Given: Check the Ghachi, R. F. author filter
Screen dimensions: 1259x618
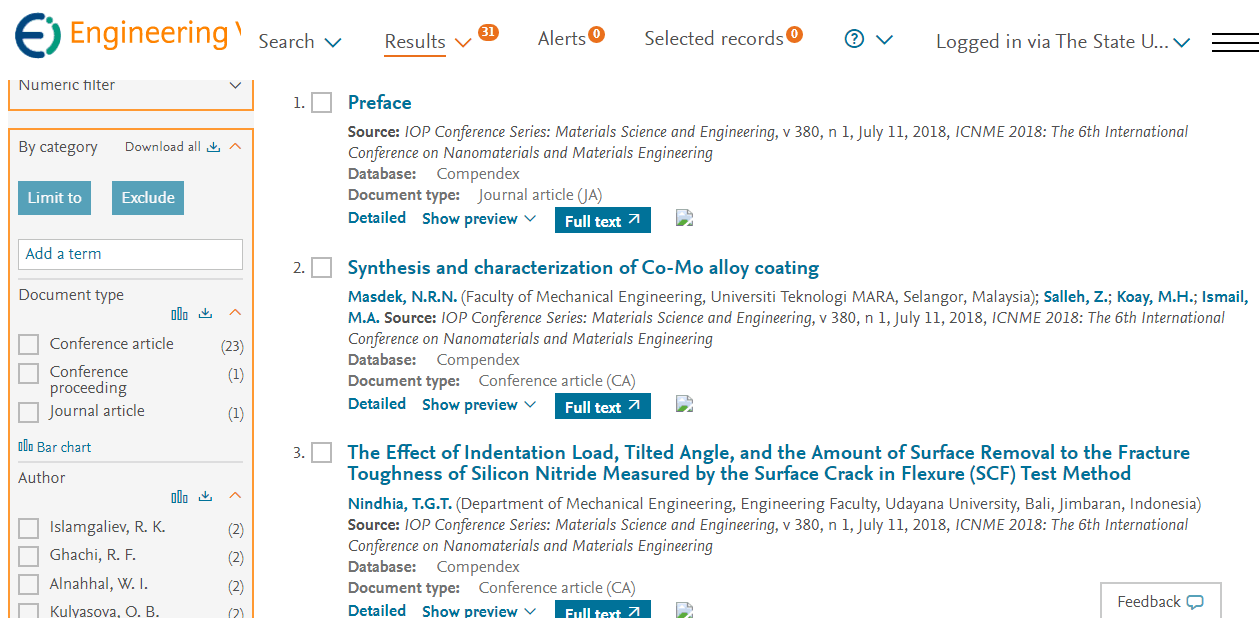Looking at the screenshot, I should [29, 556].
